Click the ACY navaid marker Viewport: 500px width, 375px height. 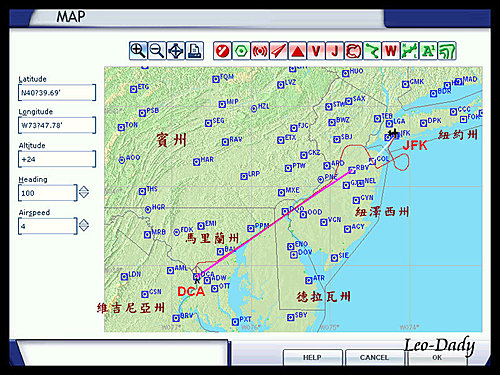click(347, 229)
